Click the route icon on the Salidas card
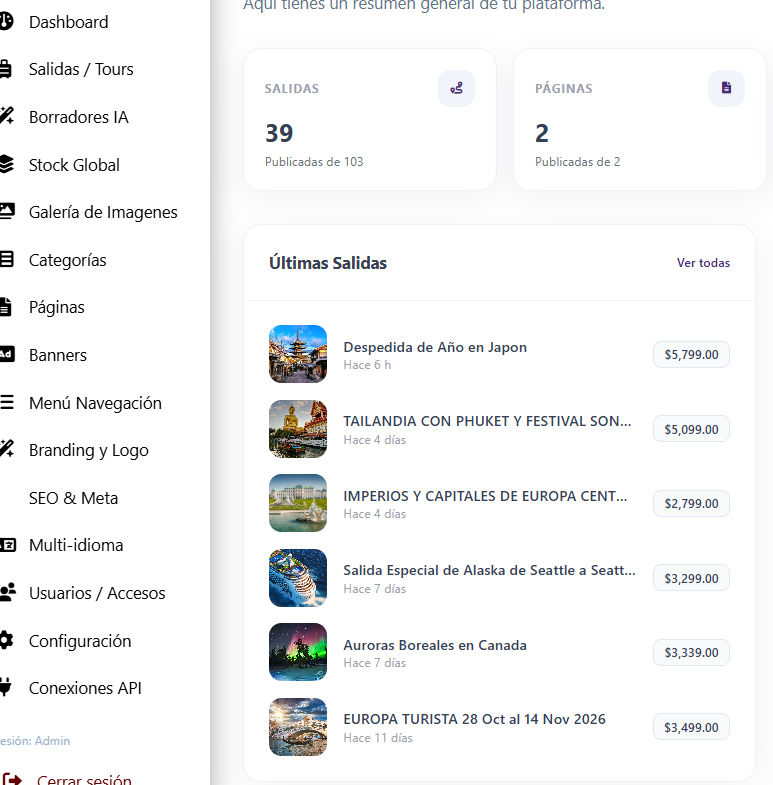Image resolution: width=773 pixels, height=785 pixels. [x=456, y=89]
